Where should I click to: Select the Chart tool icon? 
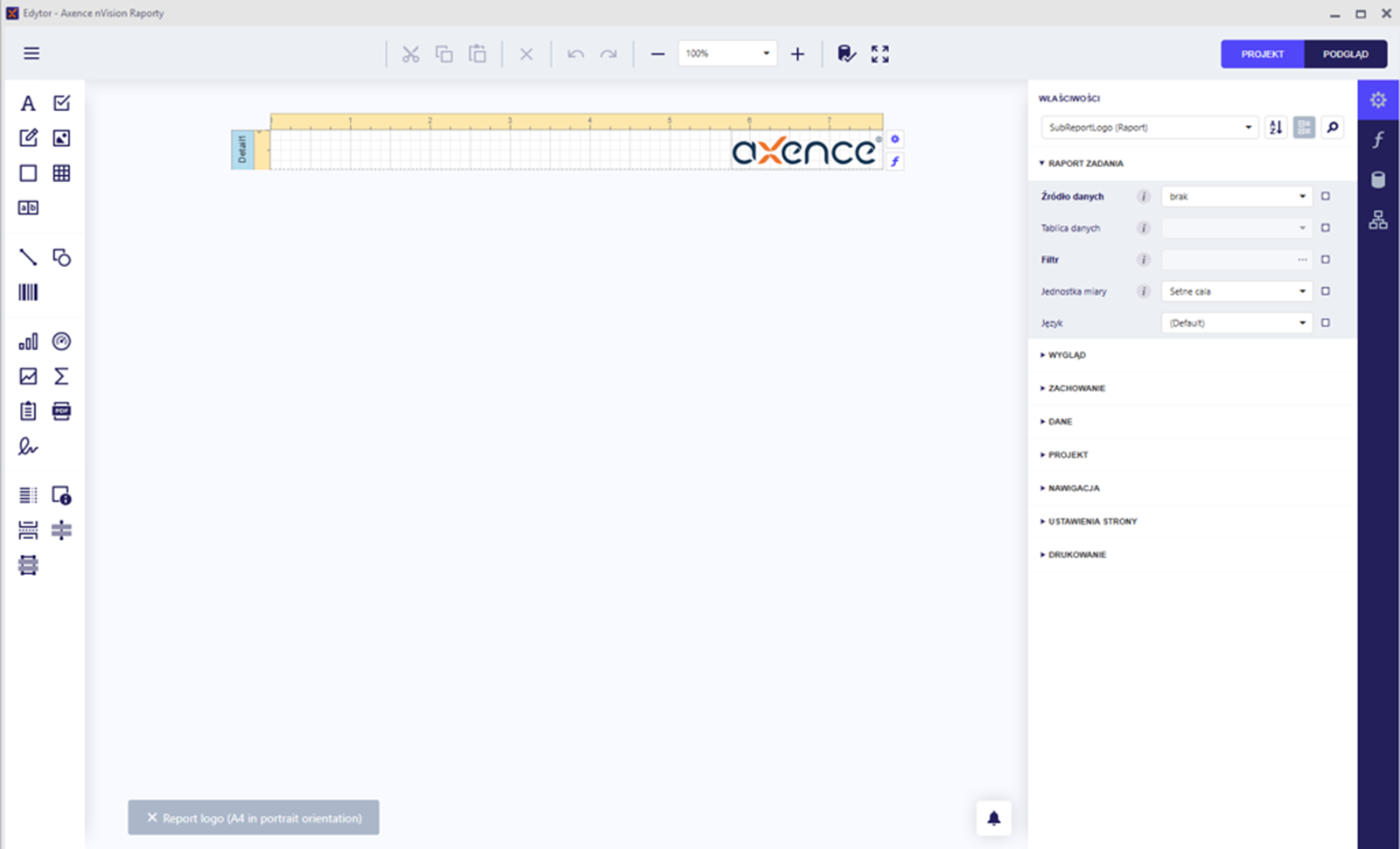click(28, 341)
